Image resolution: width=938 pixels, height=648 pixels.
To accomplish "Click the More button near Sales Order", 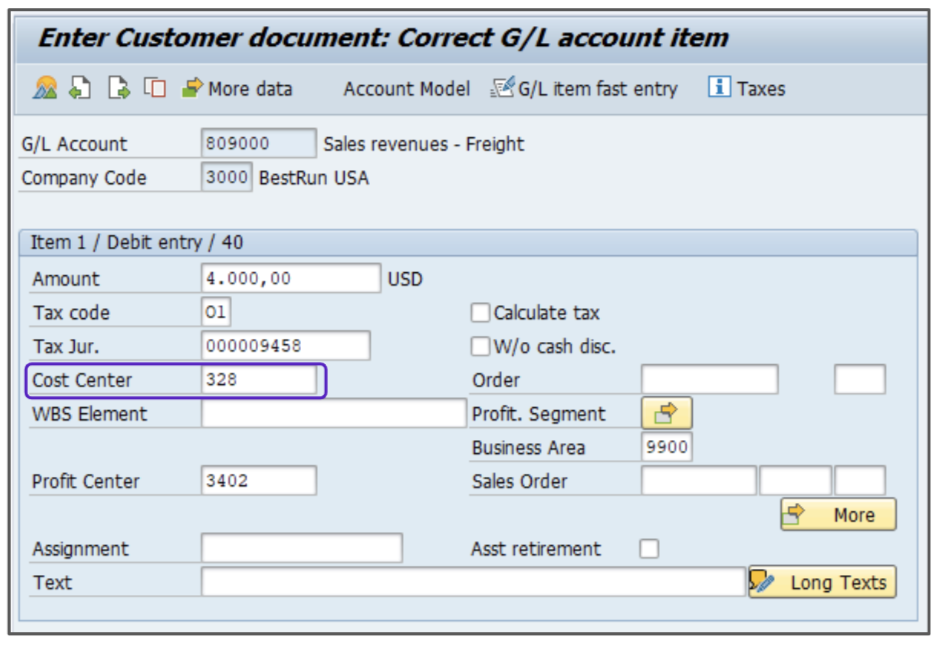I will point(838,515).
